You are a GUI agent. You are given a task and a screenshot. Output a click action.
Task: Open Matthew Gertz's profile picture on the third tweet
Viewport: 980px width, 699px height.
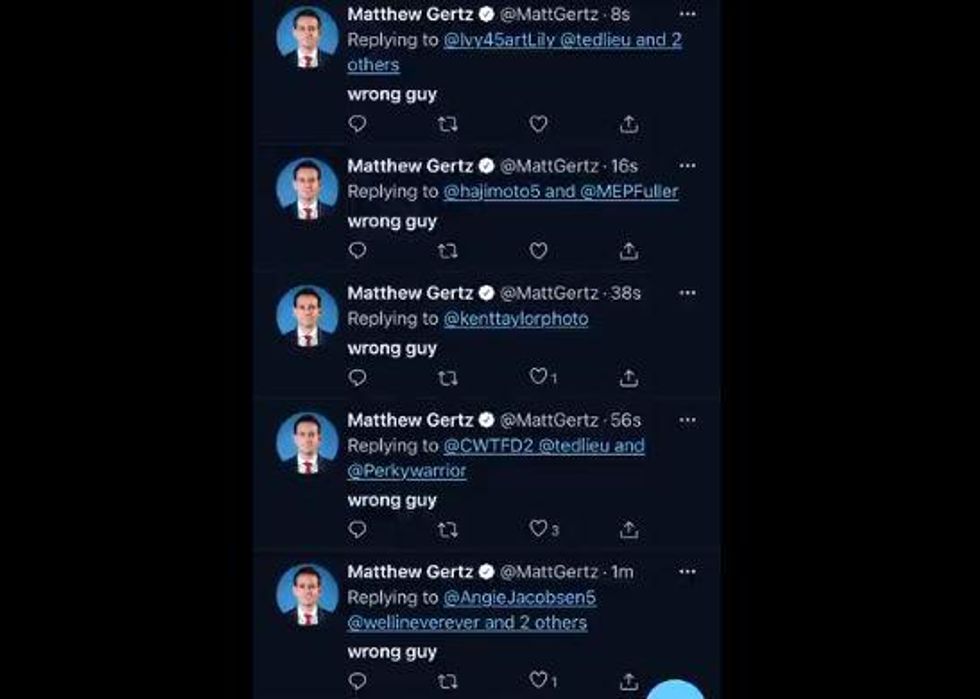pyautogui.click(x=308, y=313)
